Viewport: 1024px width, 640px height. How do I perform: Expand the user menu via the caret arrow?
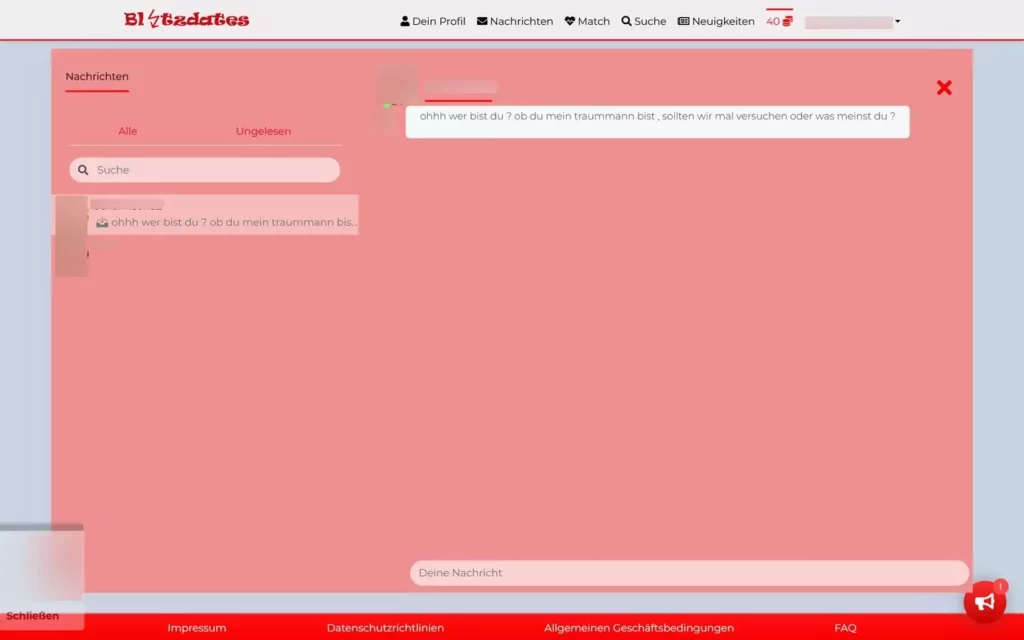897,21
